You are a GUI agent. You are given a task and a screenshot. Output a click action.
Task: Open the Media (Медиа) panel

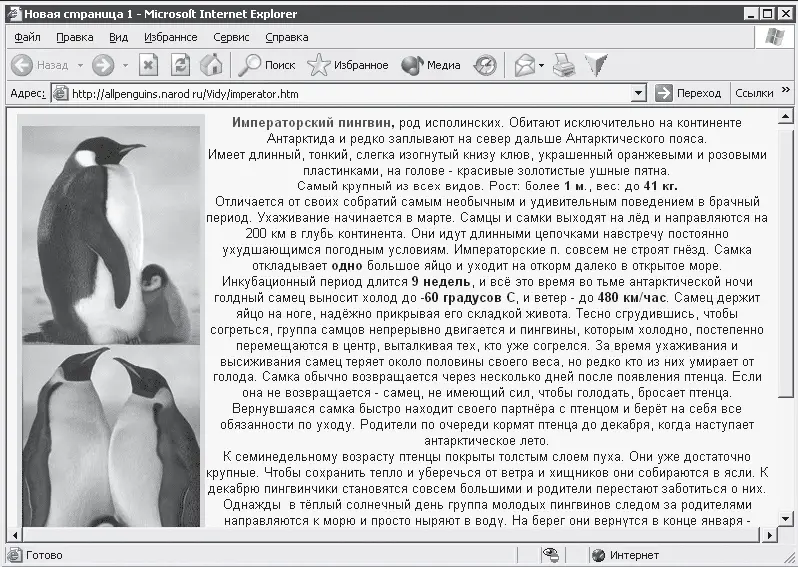pos(431,65)
